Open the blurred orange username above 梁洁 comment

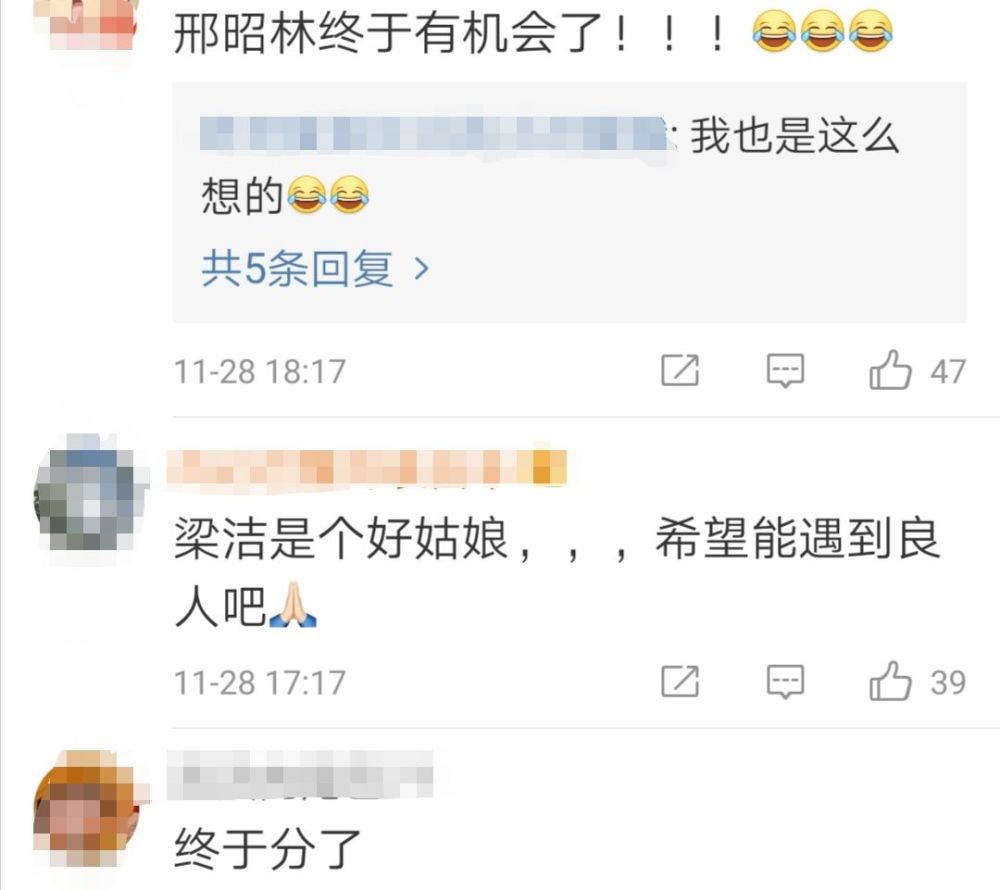tap(367, 468)
